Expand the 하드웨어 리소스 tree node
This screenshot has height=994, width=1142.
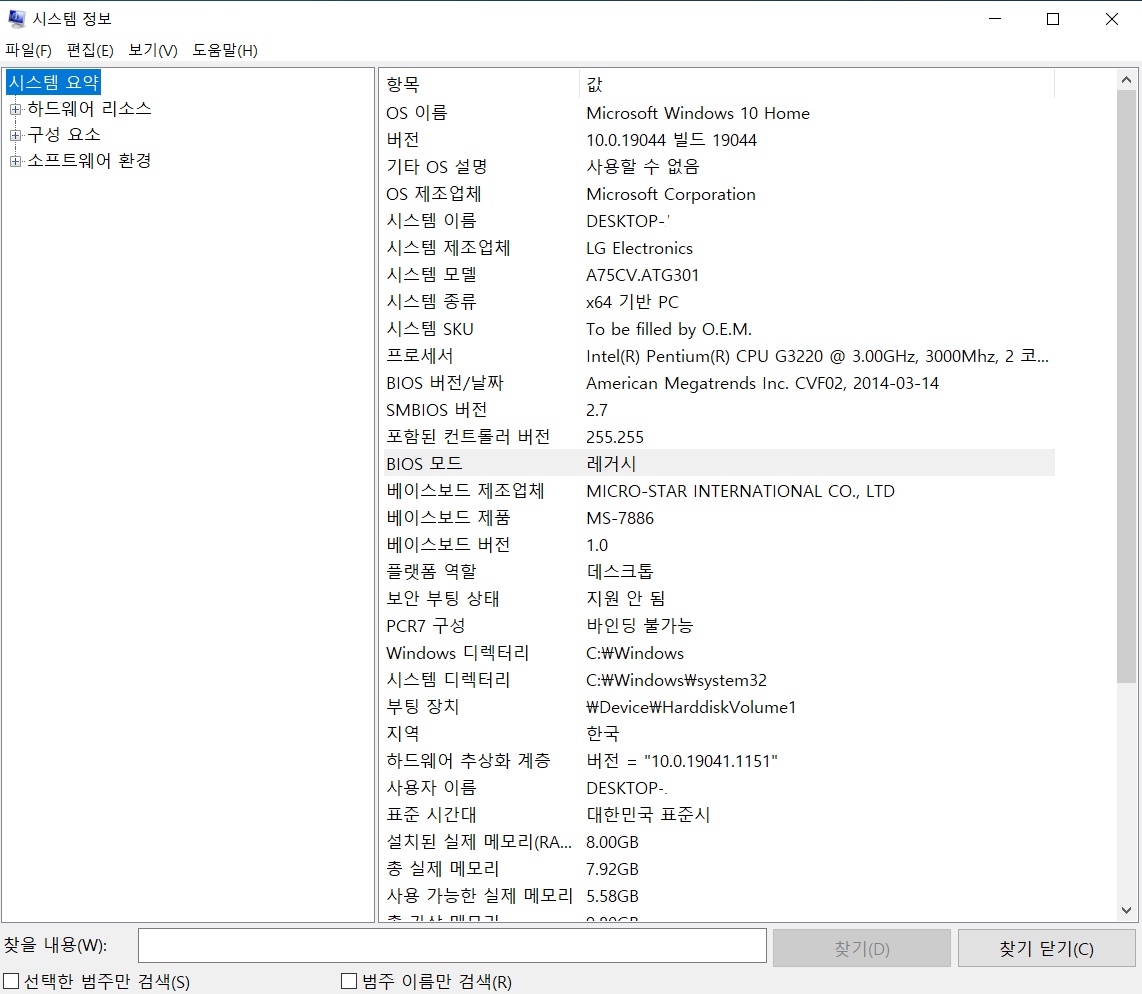15,109
